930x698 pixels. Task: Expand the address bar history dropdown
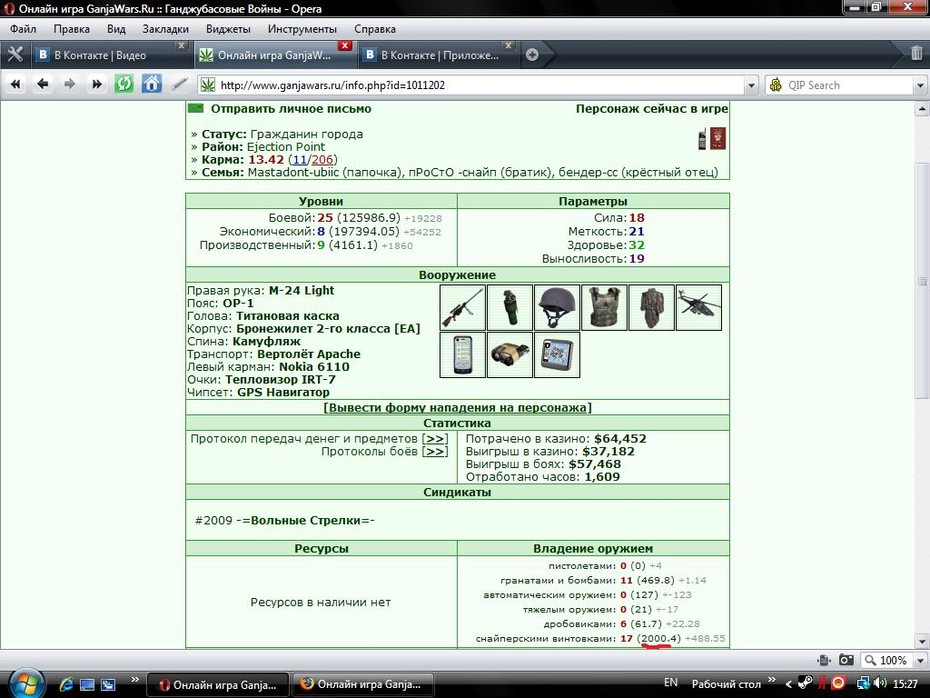751,85
